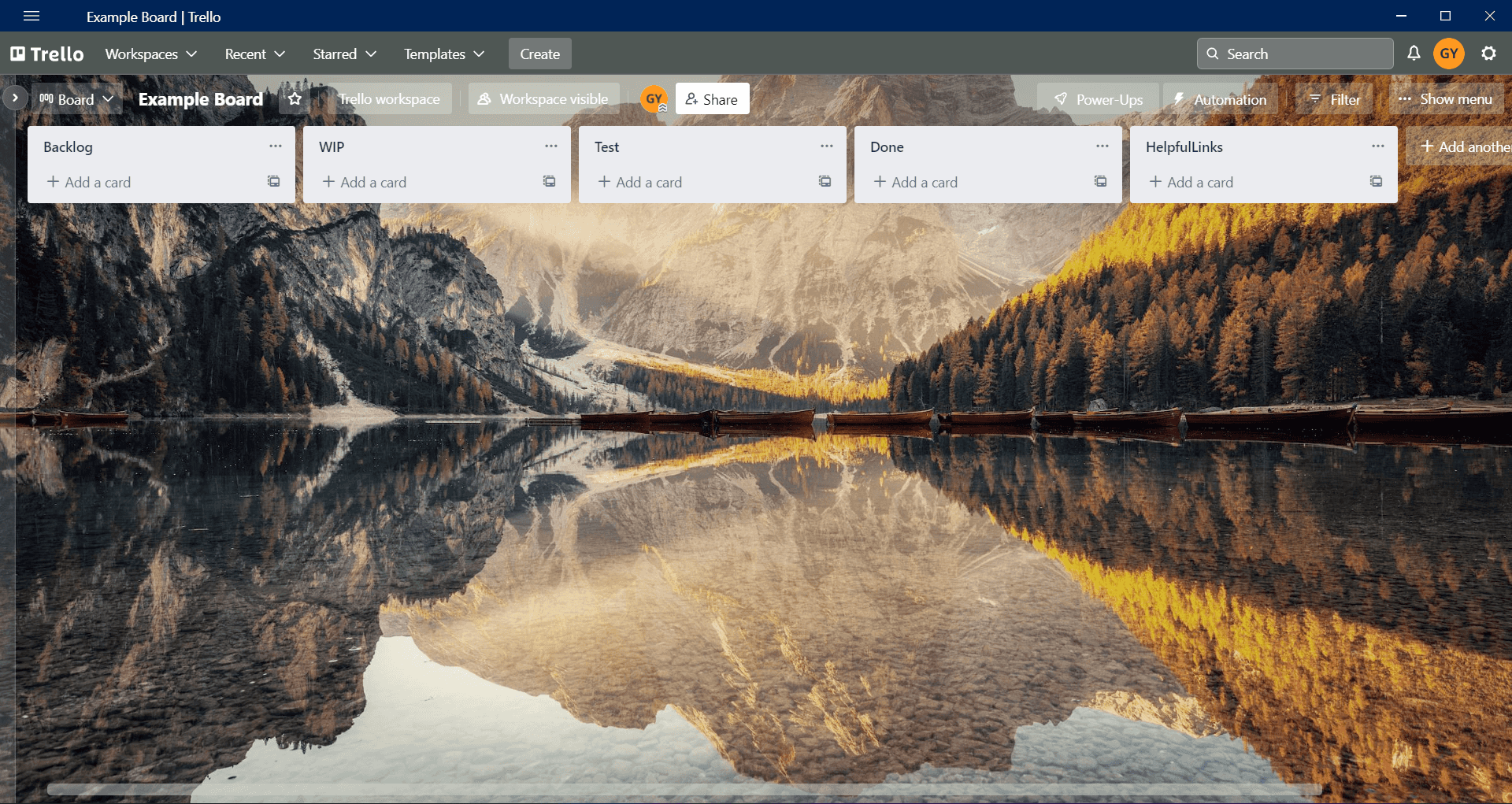
Task: Create card from template in Test list
Action: coord(825,182)
